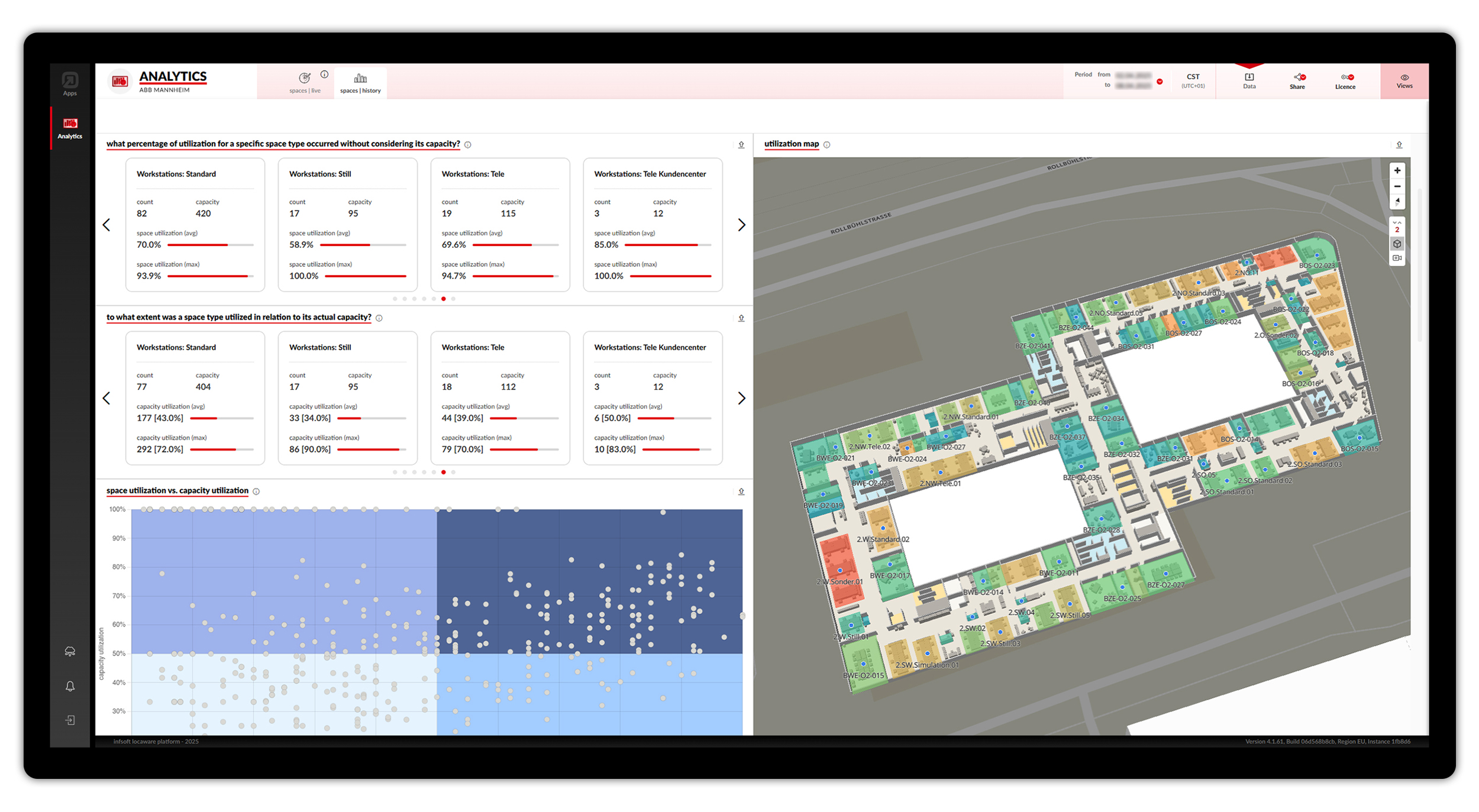Viewport: 1479px width, 812px height.
Task: Switch to the spaces | live tab
Action: (305, 83)
